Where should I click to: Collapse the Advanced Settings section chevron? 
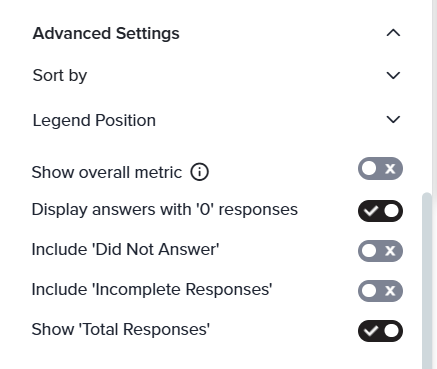pyautogui.click(x=393, y=33)
